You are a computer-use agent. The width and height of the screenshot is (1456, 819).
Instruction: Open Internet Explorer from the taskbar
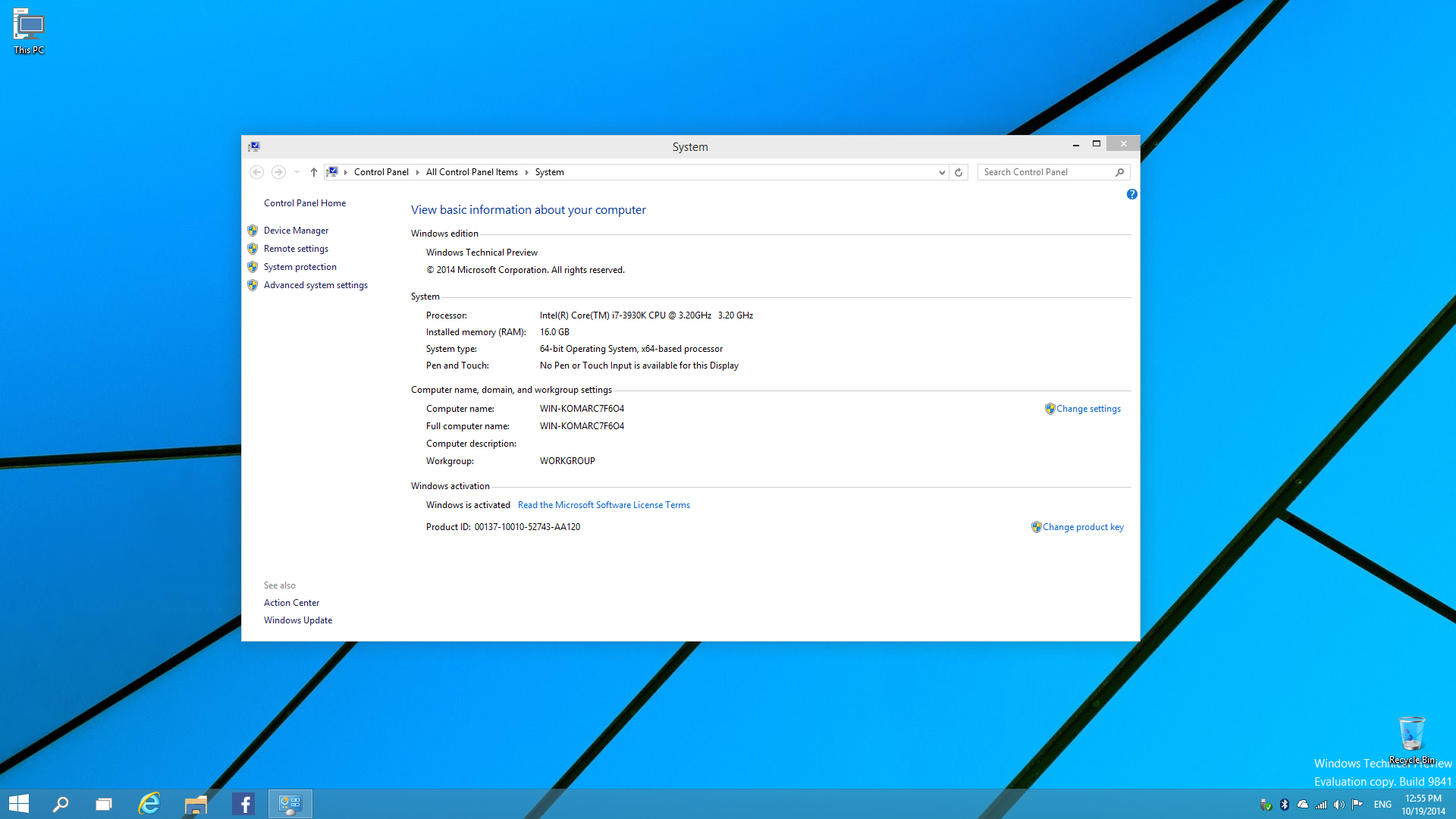click(149, 804)
